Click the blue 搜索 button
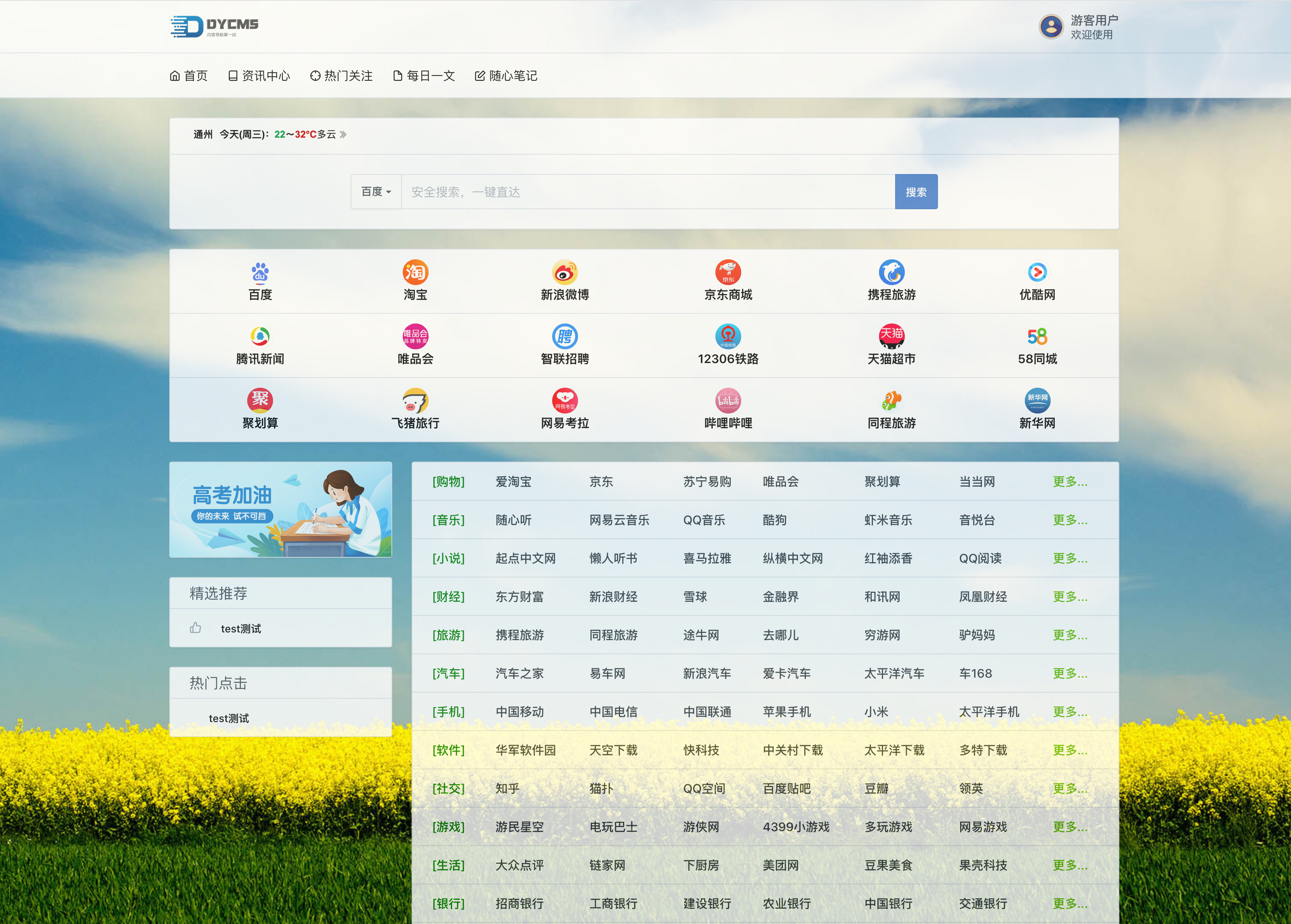This screenshot has width=1291, height=924. (916, 192)
